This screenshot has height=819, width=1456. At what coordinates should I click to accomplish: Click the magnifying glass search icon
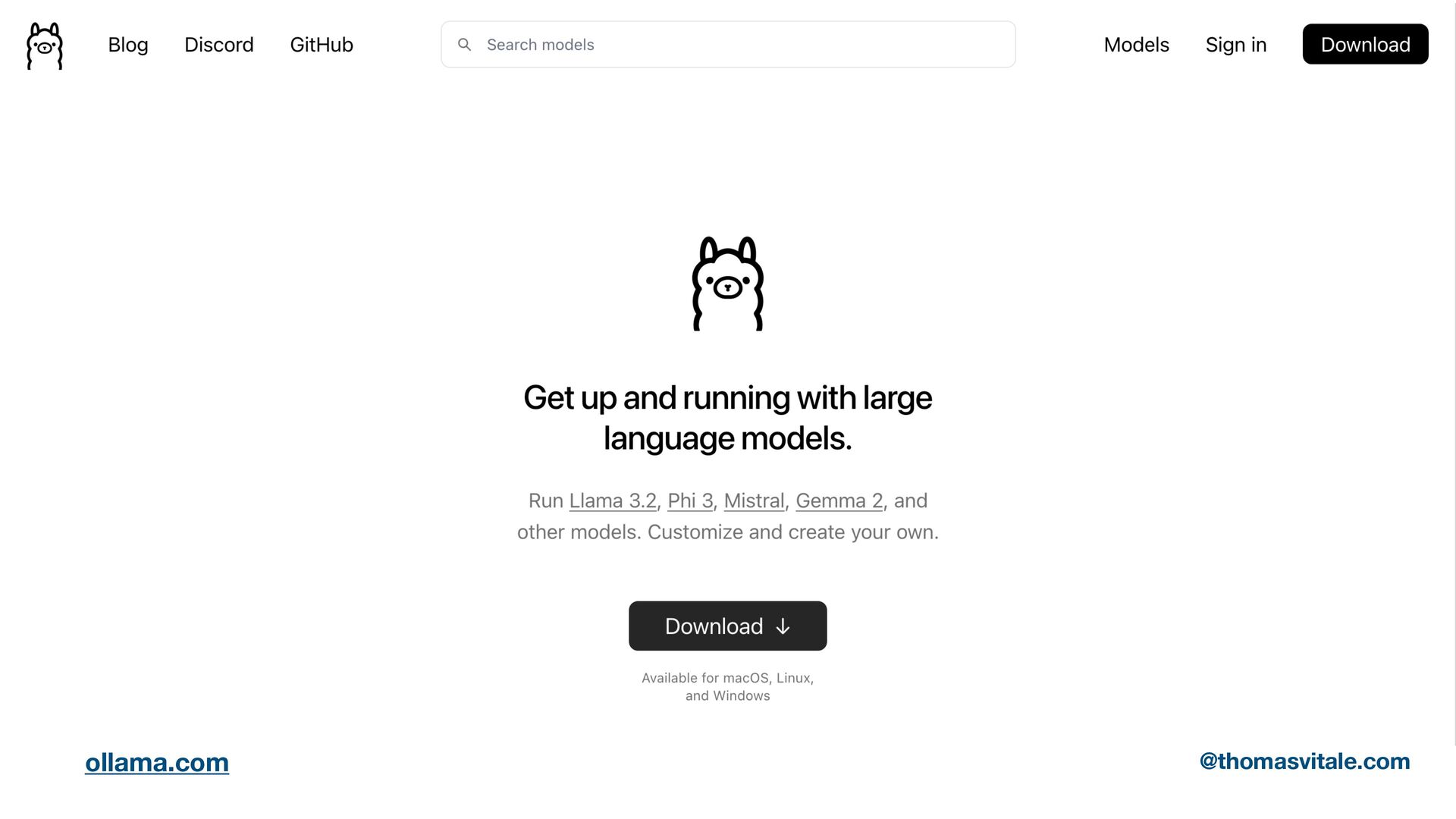pos(465,45)
